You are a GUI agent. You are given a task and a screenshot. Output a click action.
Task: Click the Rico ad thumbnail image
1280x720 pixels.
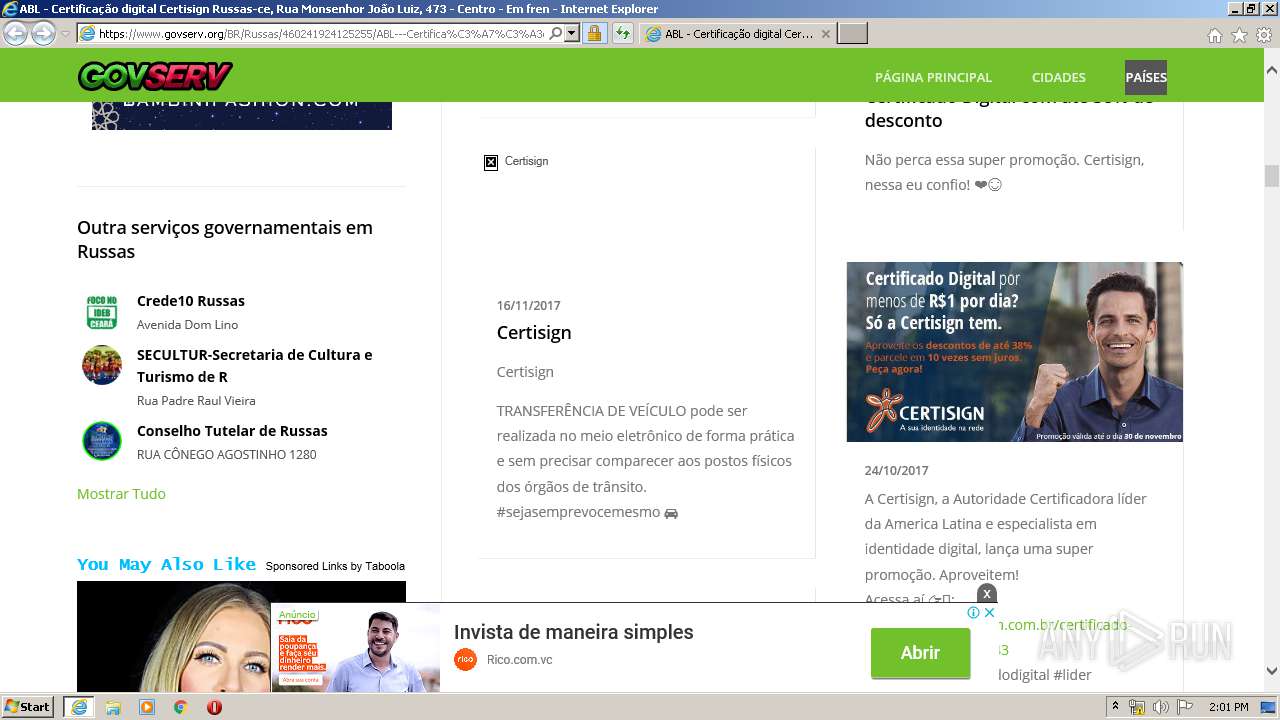pos(355,647)
